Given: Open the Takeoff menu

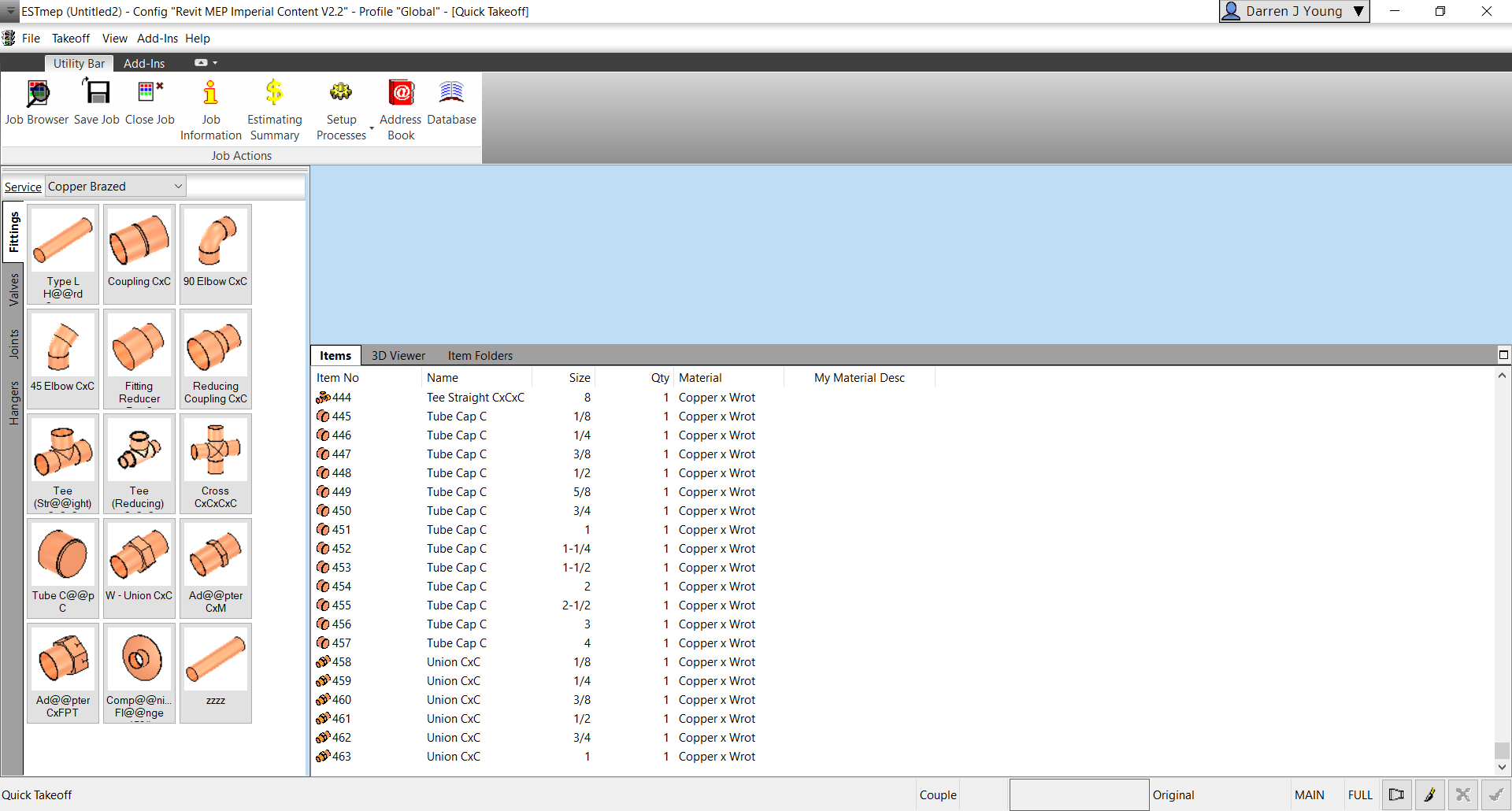Looking at the screenshot, I should [x=71, y=39].
